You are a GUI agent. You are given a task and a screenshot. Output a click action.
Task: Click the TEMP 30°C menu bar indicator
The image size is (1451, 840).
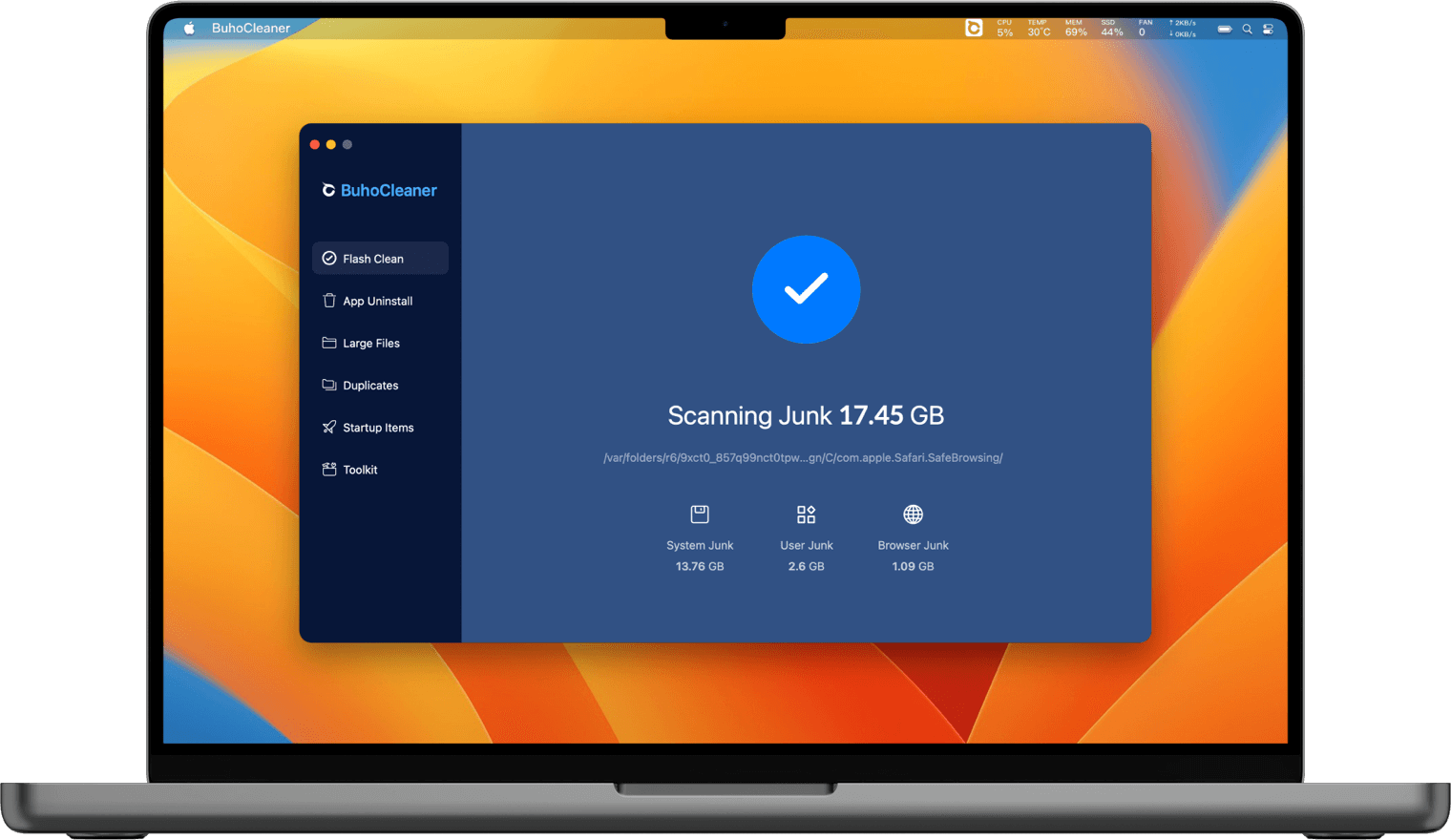(x=1039, y=28)
